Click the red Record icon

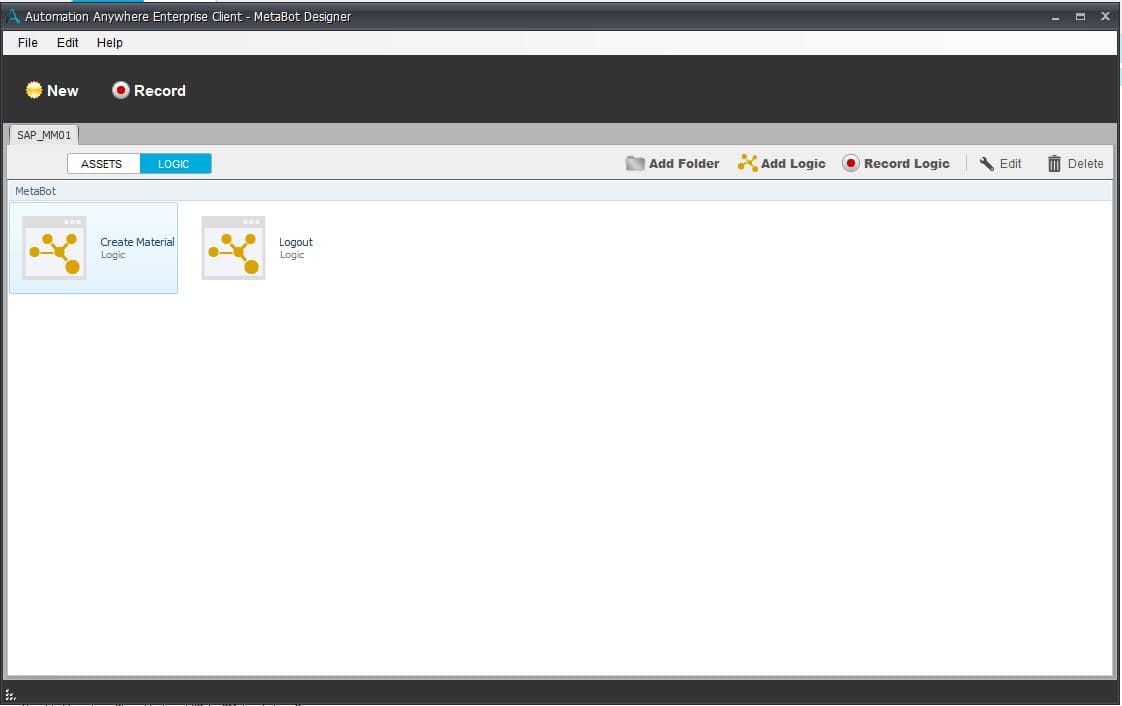pyautogui.click(x=120, y=90)
